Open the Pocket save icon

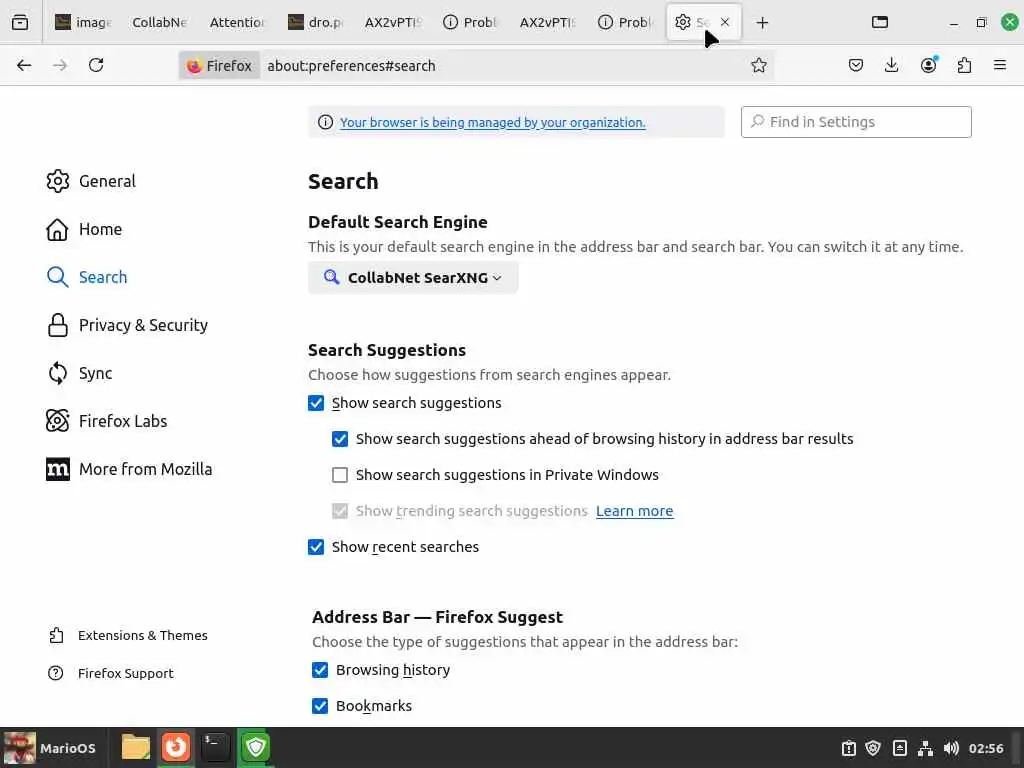pos(856,65)
